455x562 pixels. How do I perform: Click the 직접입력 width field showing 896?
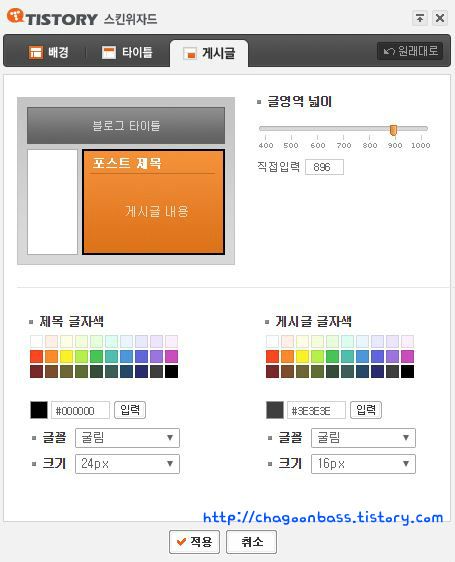[324, 167]
